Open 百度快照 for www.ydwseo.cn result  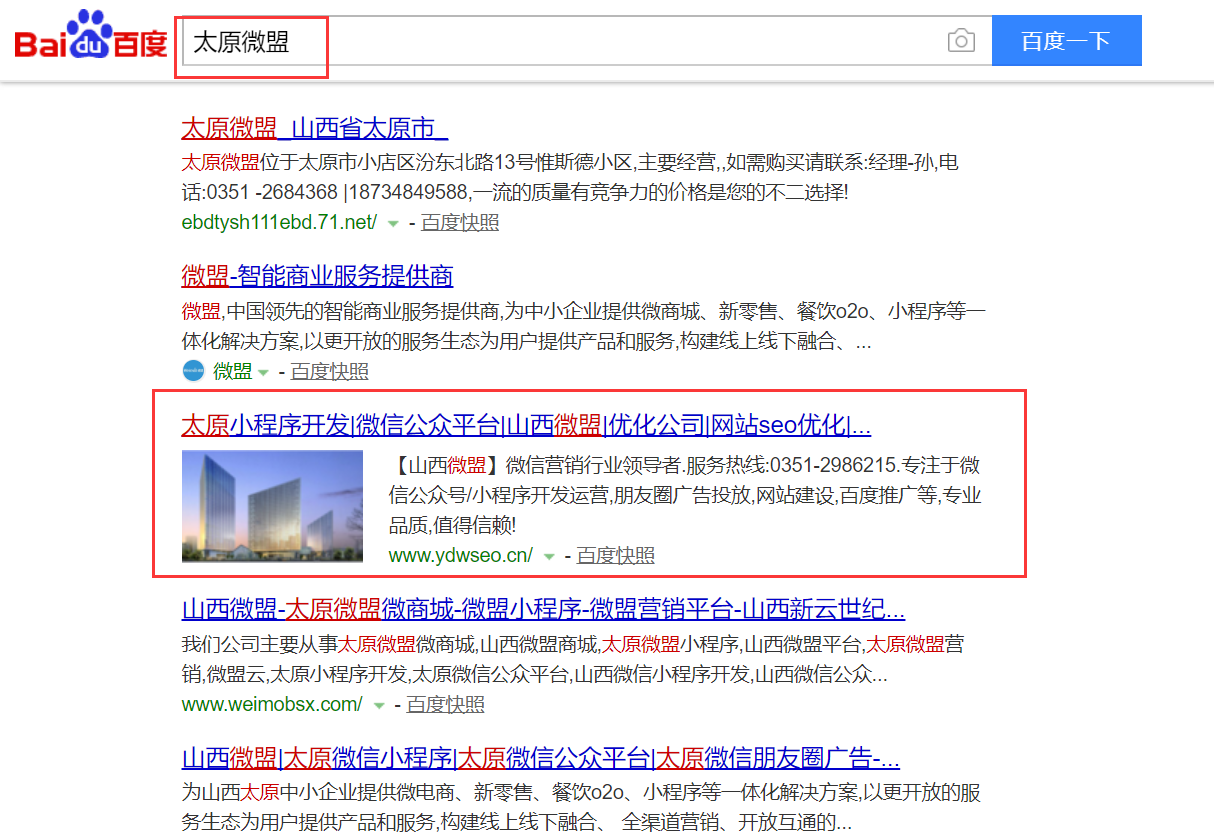(616, 555)
